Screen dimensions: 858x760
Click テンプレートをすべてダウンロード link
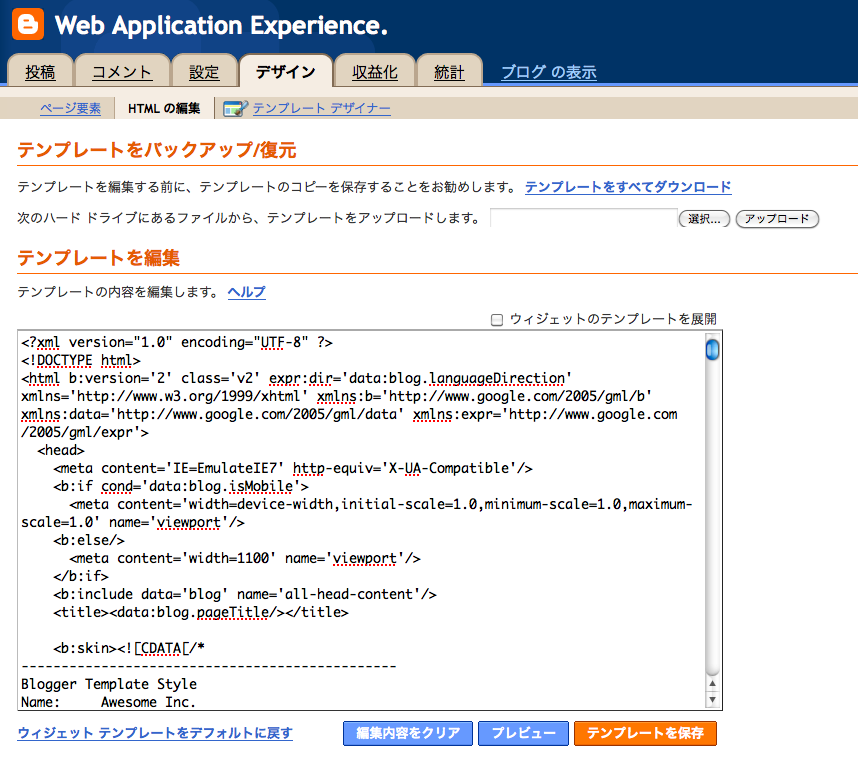(628, 187)
